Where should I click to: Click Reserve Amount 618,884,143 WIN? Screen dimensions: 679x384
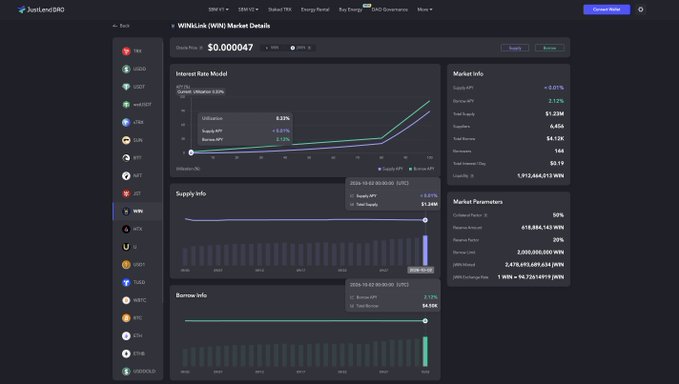click(x=543, y=227)
